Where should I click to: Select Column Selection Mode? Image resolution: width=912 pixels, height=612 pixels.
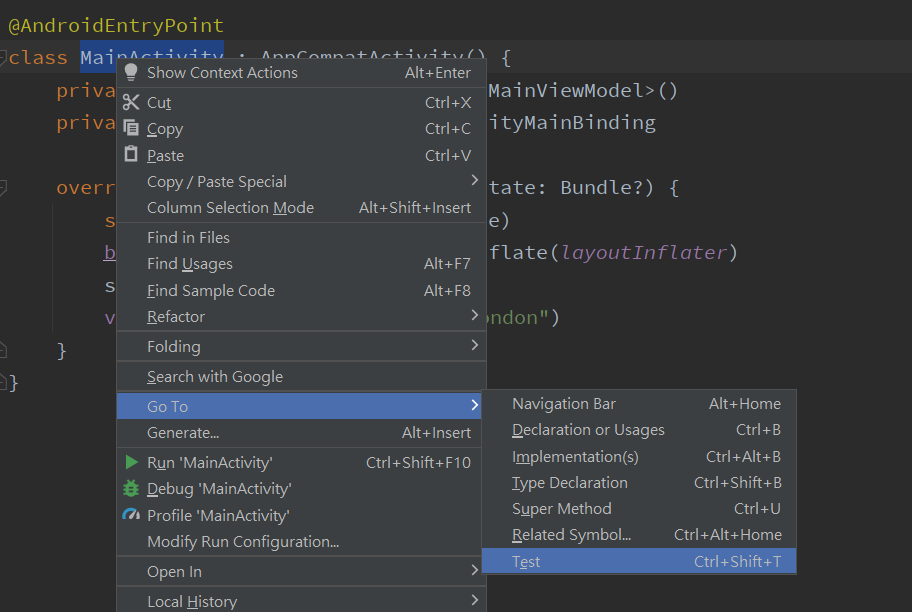(x=230, y=208)
